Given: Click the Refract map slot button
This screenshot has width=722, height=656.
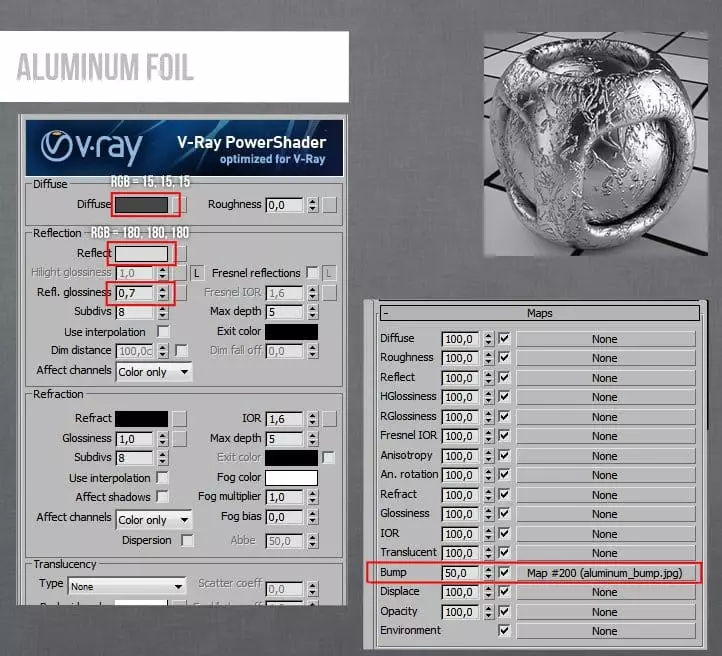Looking at the screenshot, I should point(180,419).
